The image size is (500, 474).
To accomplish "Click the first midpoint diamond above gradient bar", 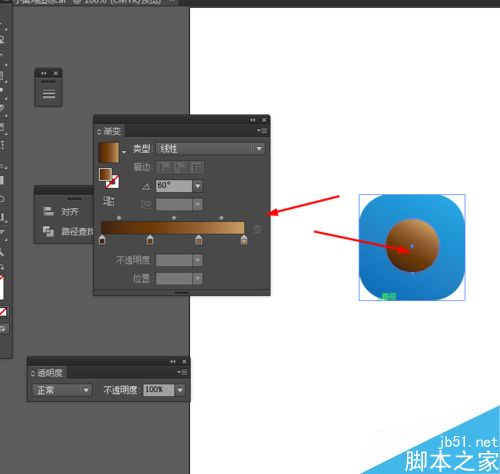I will (119, 218).
